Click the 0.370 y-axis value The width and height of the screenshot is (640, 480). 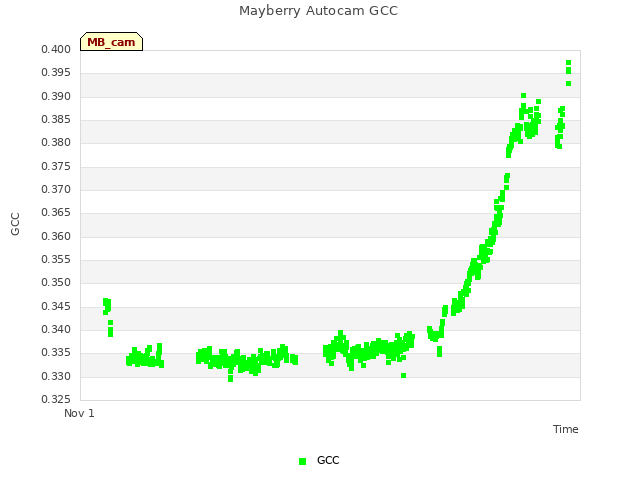56,189
